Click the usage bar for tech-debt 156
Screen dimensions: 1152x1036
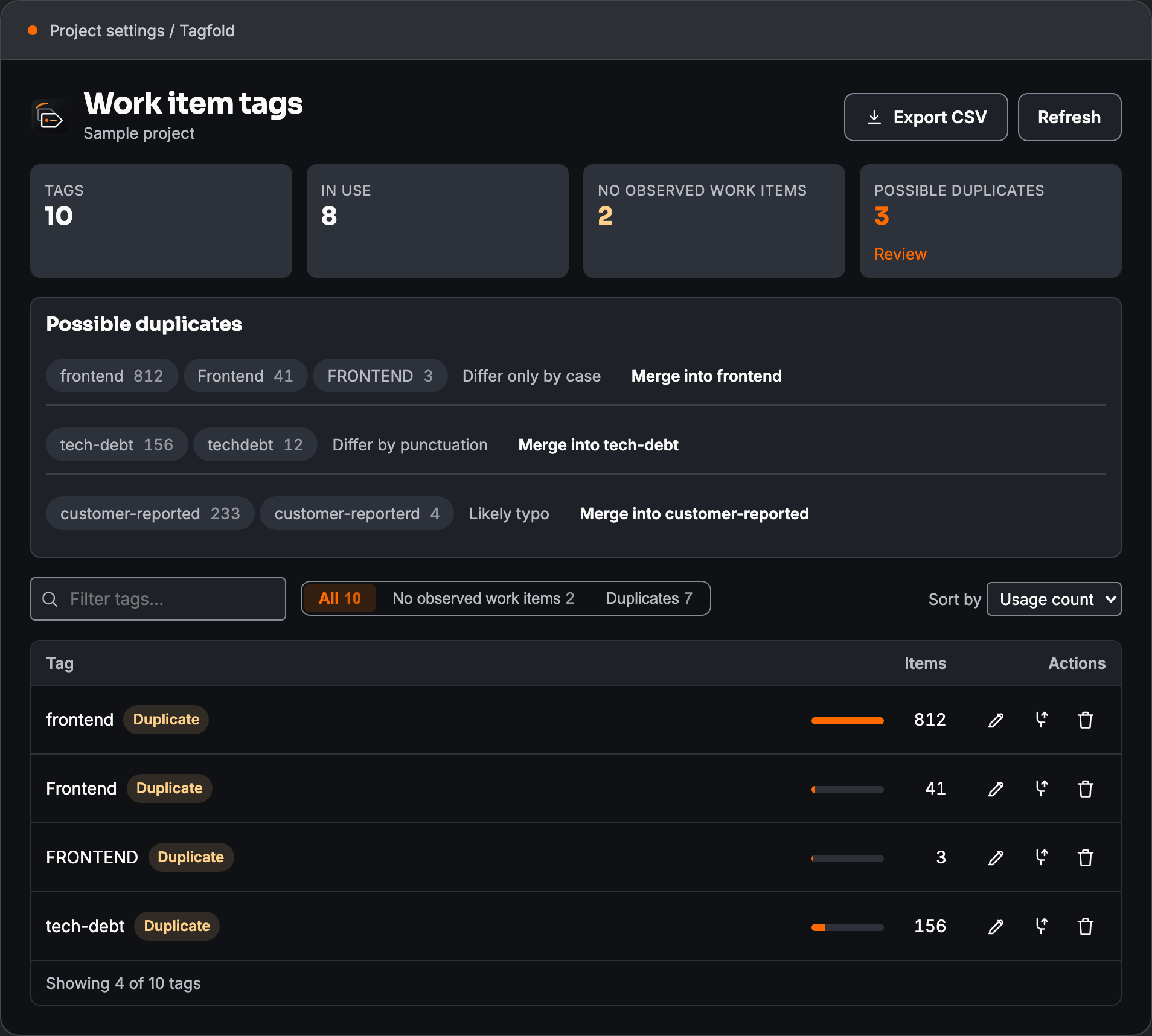(x=847, y=927)
